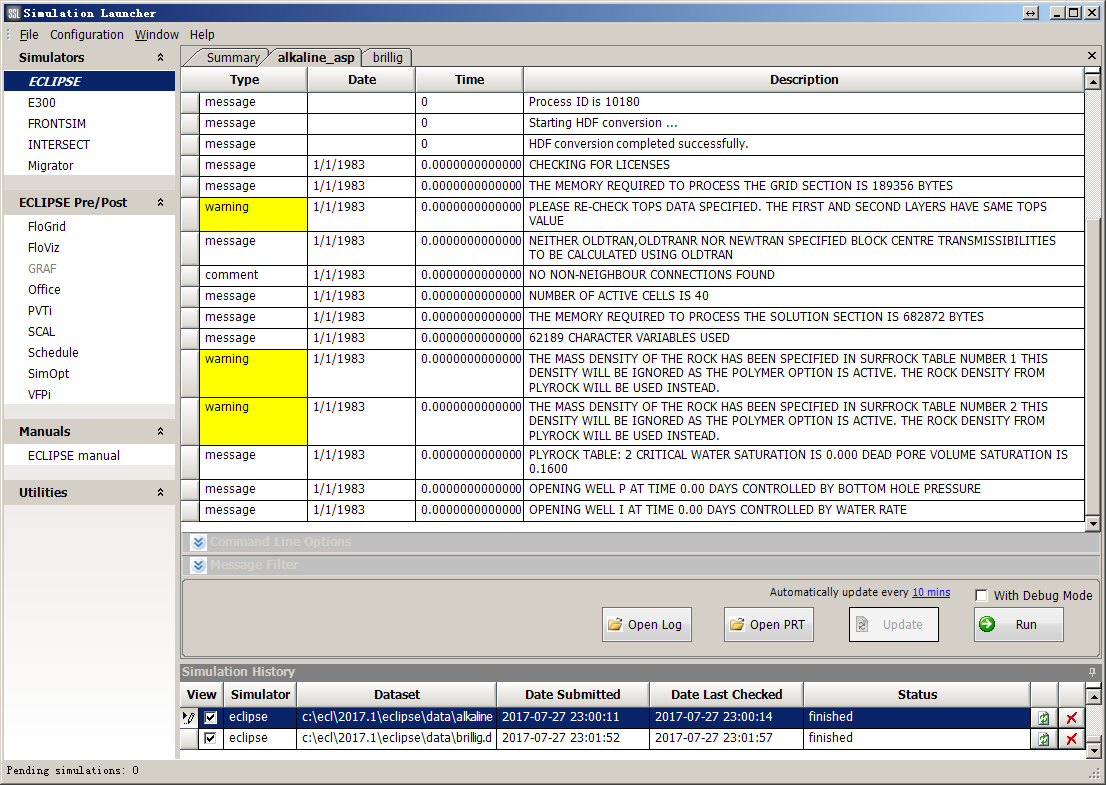Click the double-arrow icon in the title bar
This screenshot has height=785, width=1106.
coord(1031,13)
